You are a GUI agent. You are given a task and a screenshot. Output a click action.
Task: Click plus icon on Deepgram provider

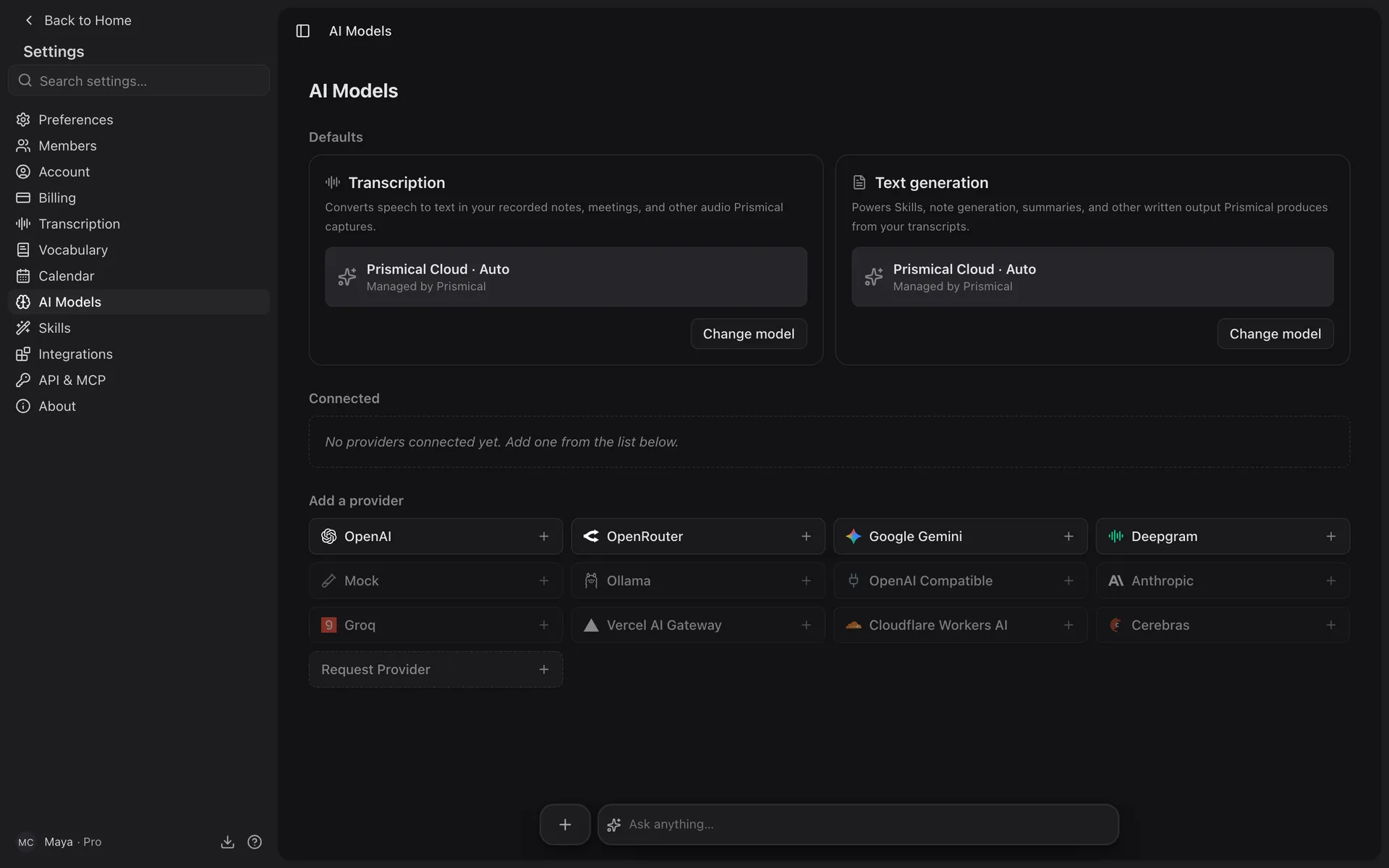[1330, 536]
